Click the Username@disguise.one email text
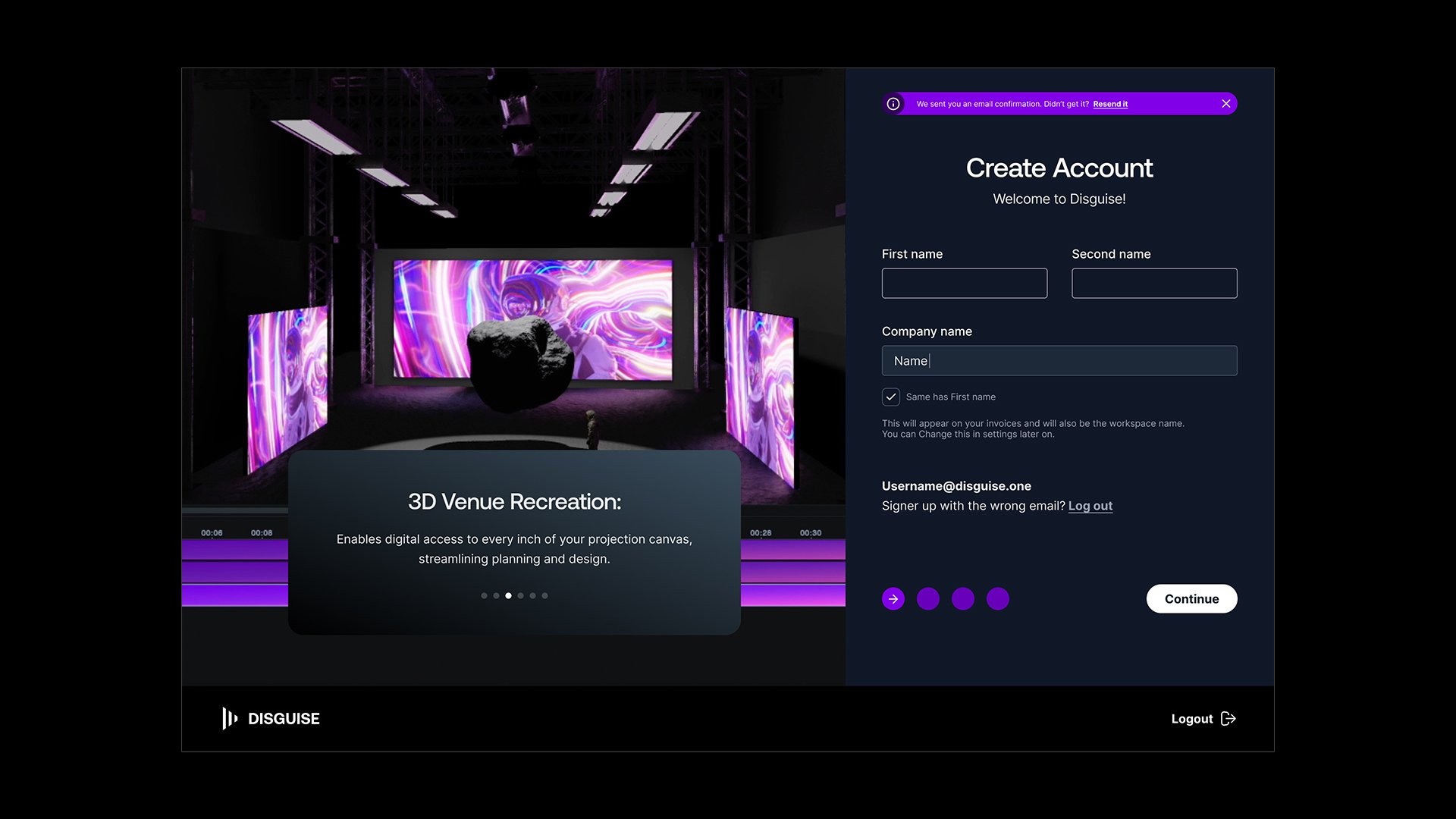 tap(956, 486)
